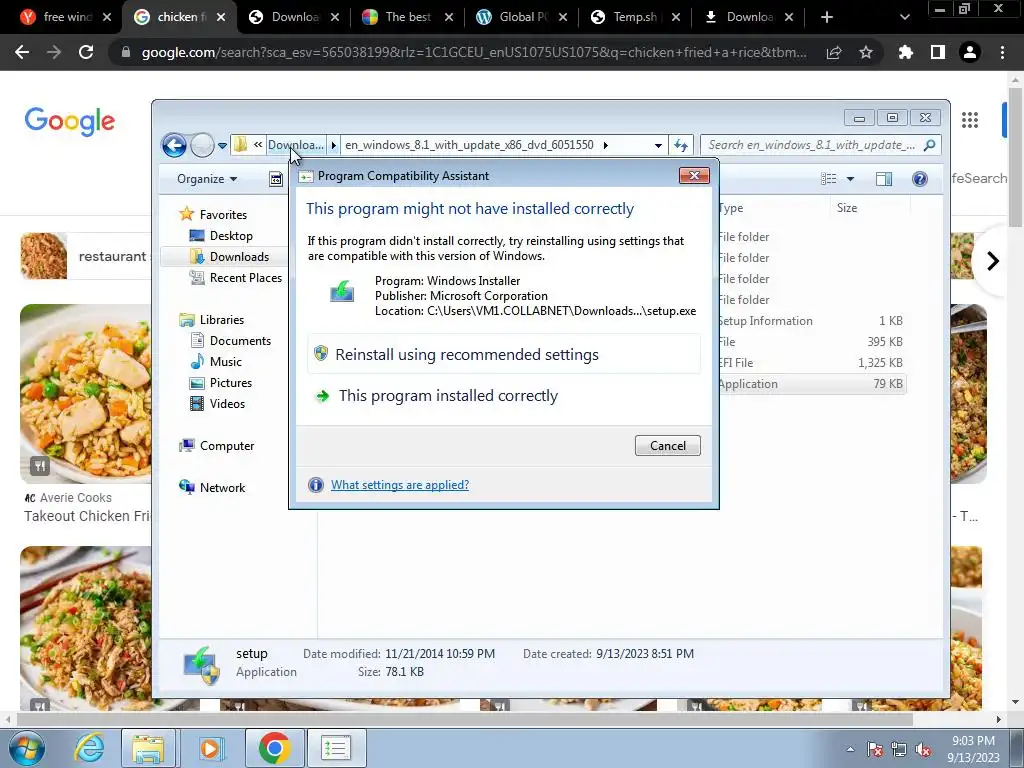Viewport: 1024px width, 768px height.
Task: Open Music library
Action: (225, 361)
